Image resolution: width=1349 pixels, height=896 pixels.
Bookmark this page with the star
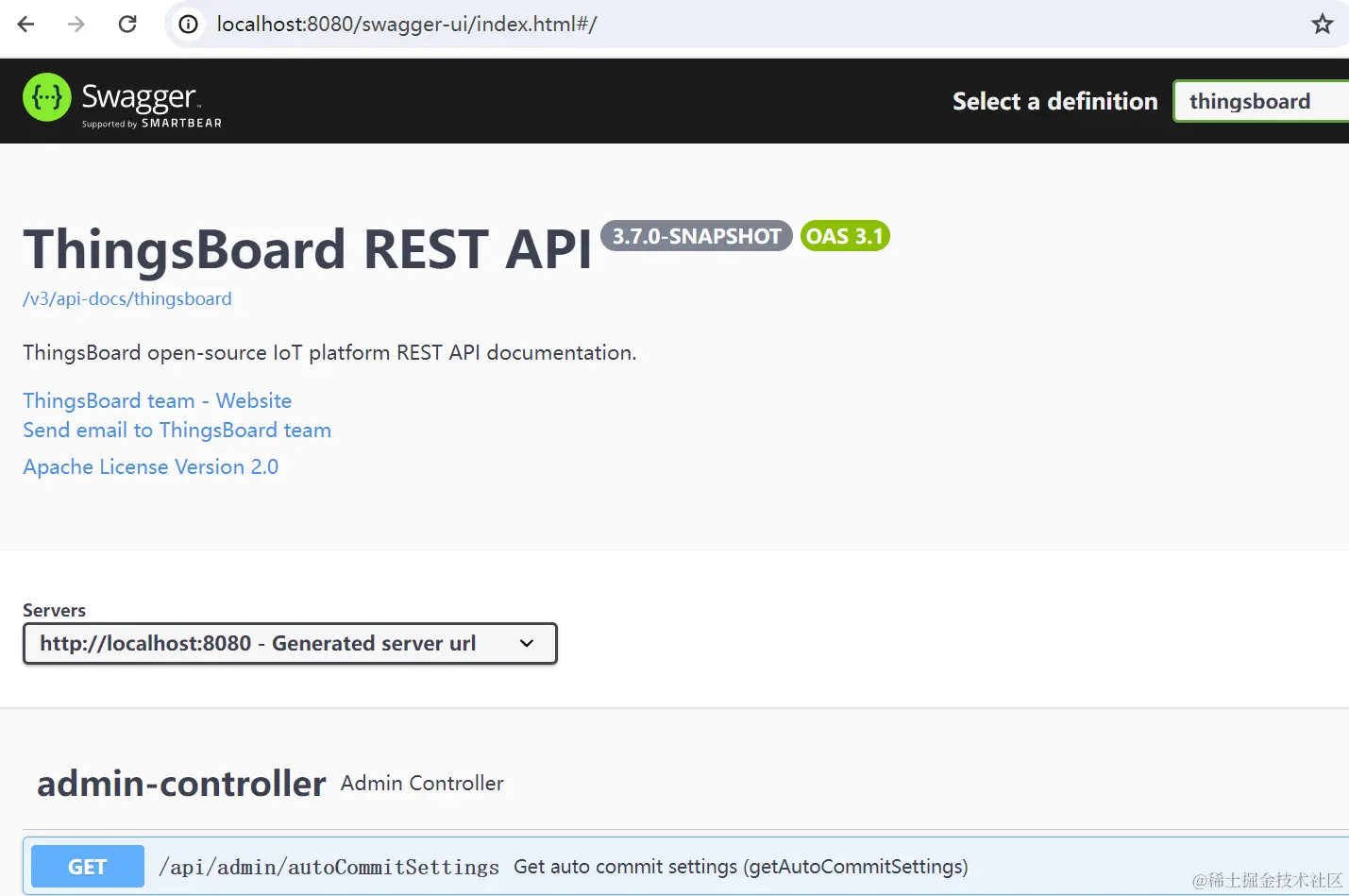point(1322,25)
